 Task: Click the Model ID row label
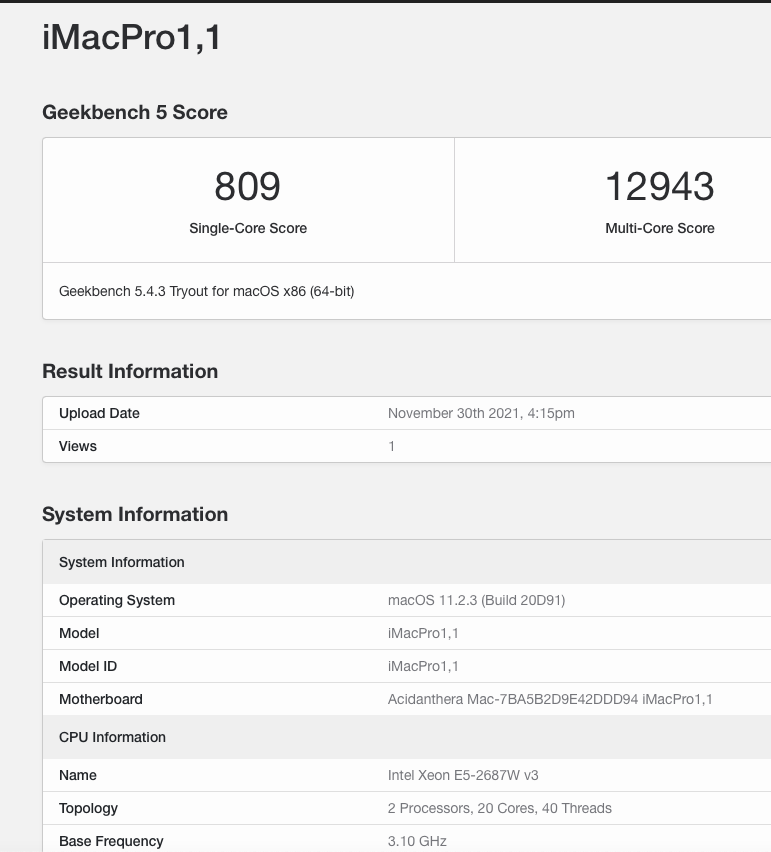coord(88,667)
